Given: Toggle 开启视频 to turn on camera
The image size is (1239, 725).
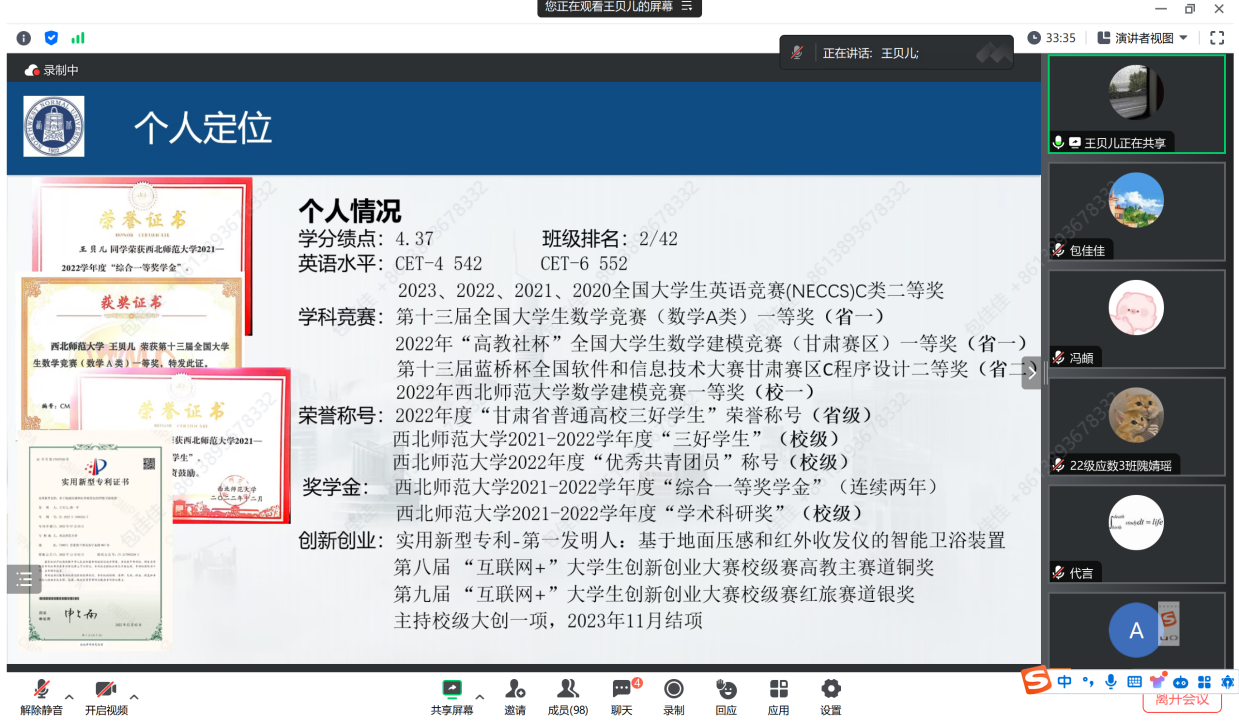Looking at the screenshot, I should coord(106,696).
